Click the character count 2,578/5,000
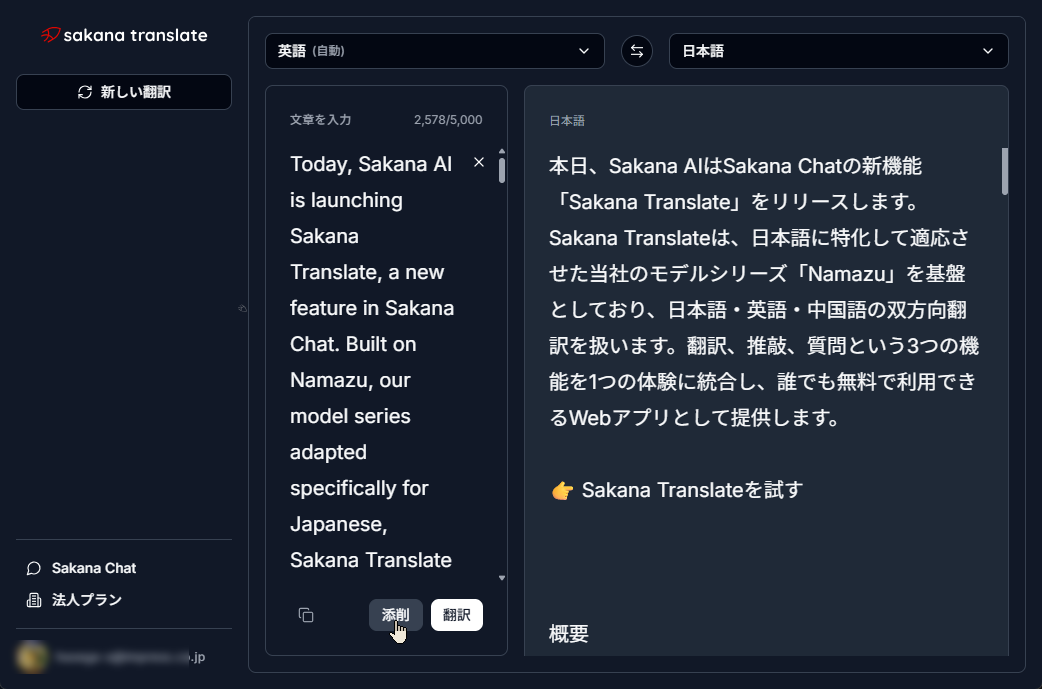The height and width of the screenshot is (689, 1042). pos(448,120)
